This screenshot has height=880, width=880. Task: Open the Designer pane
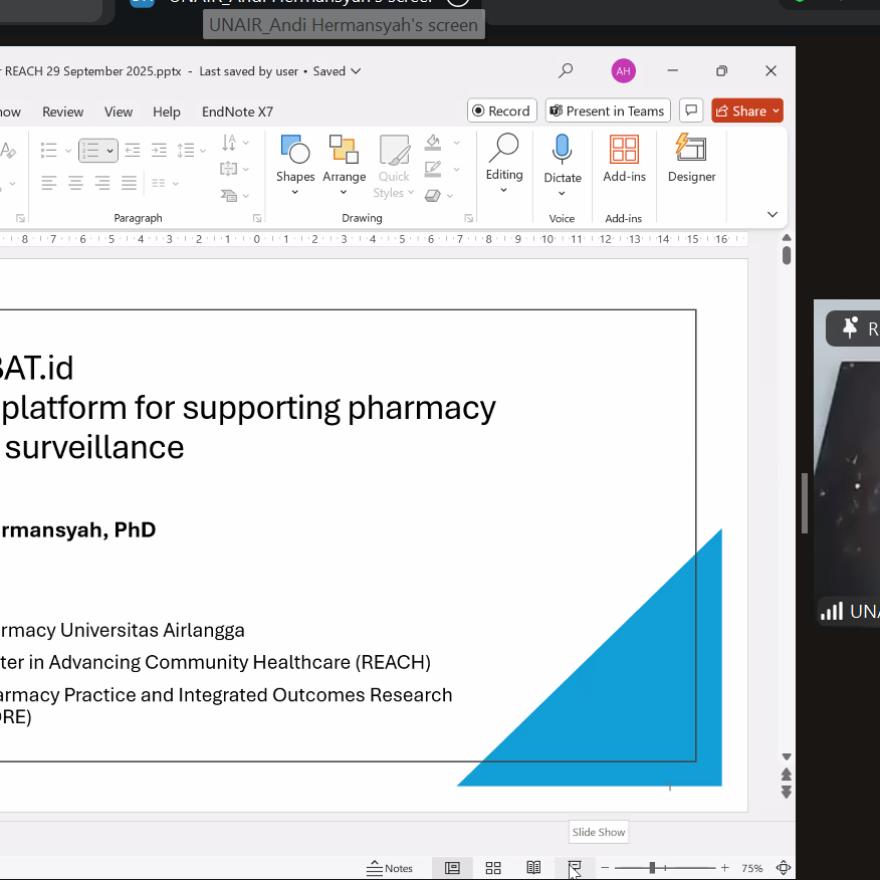pos(691,150)
